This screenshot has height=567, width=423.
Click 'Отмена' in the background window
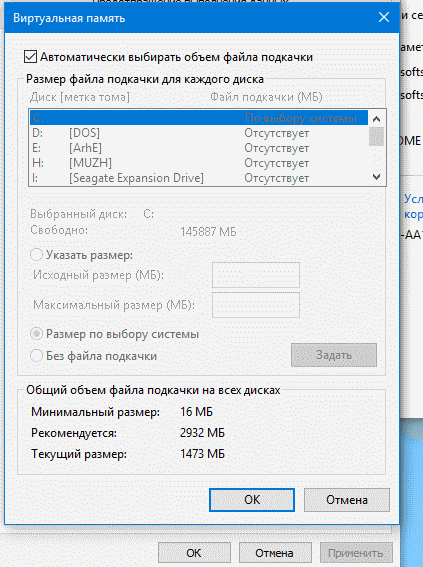274,553
